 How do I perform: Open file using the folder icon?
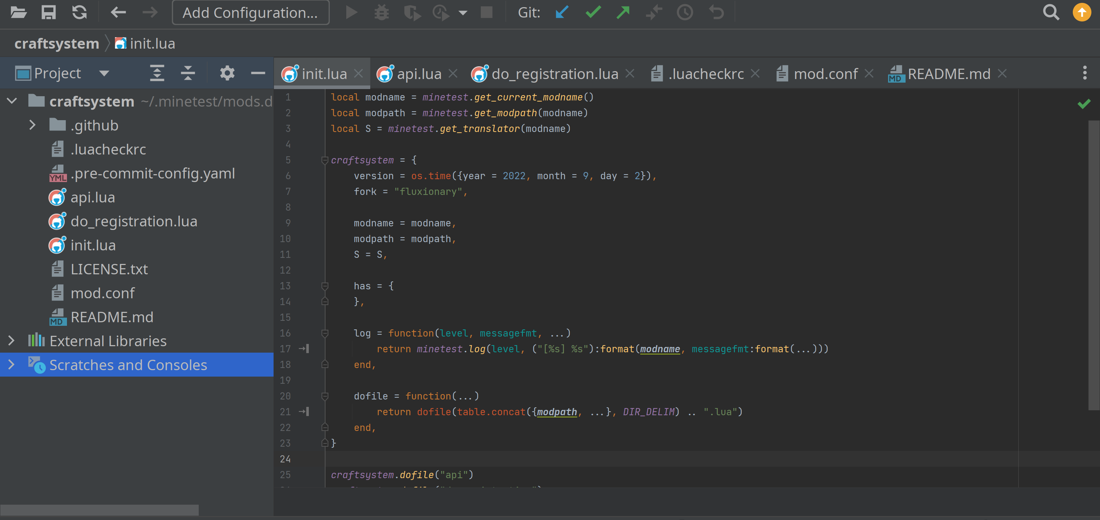pos(18,12)
